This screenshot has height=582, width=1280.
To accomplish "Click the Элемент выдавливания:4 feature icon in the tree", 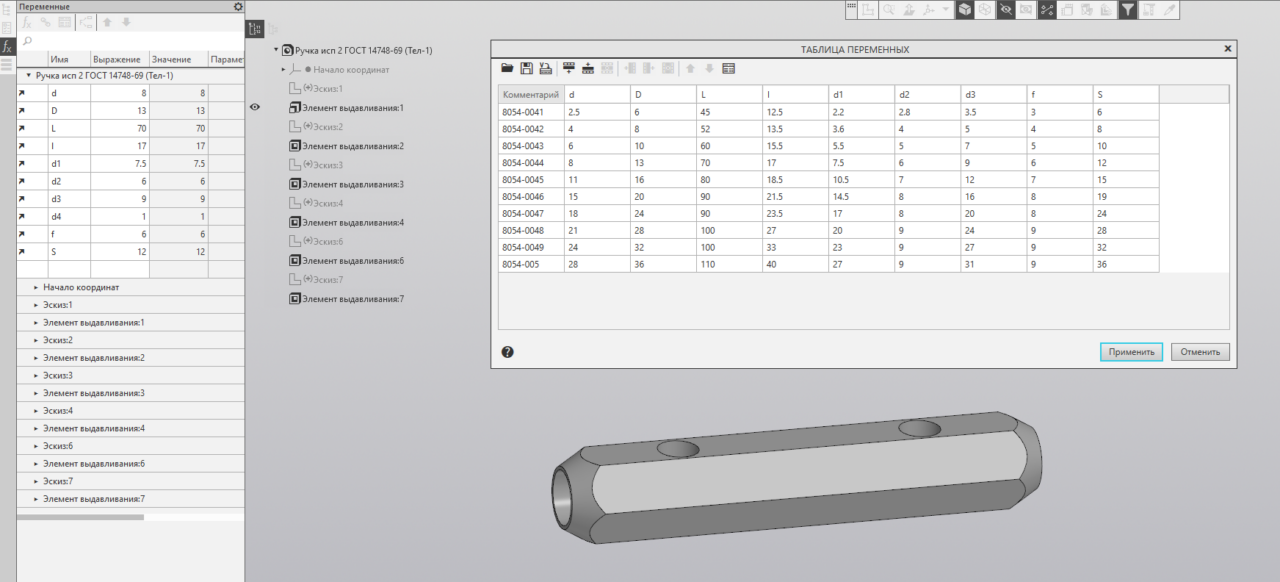I will pos(294,223).
